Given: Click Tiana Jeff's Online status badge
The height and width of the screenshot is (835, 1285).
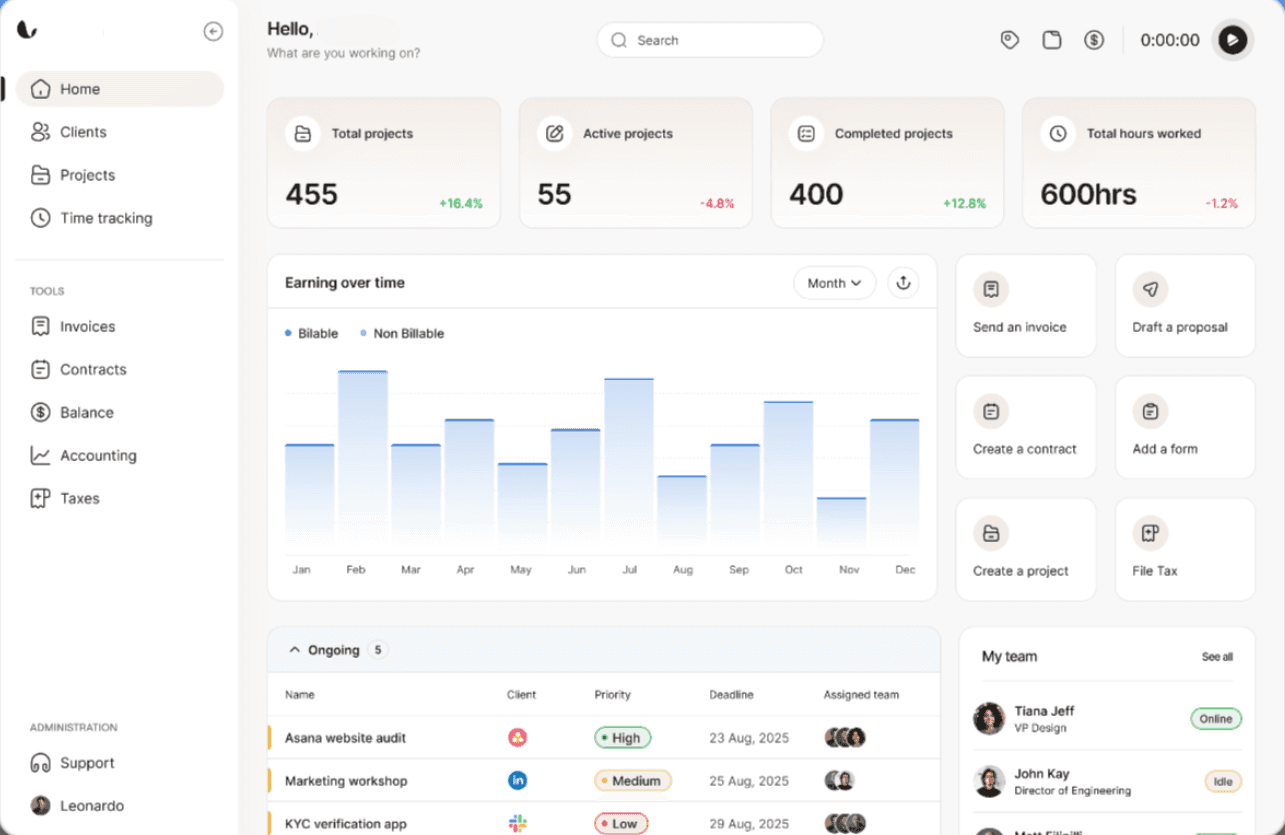Looking at the screenshot, I should click(1216, 719).
